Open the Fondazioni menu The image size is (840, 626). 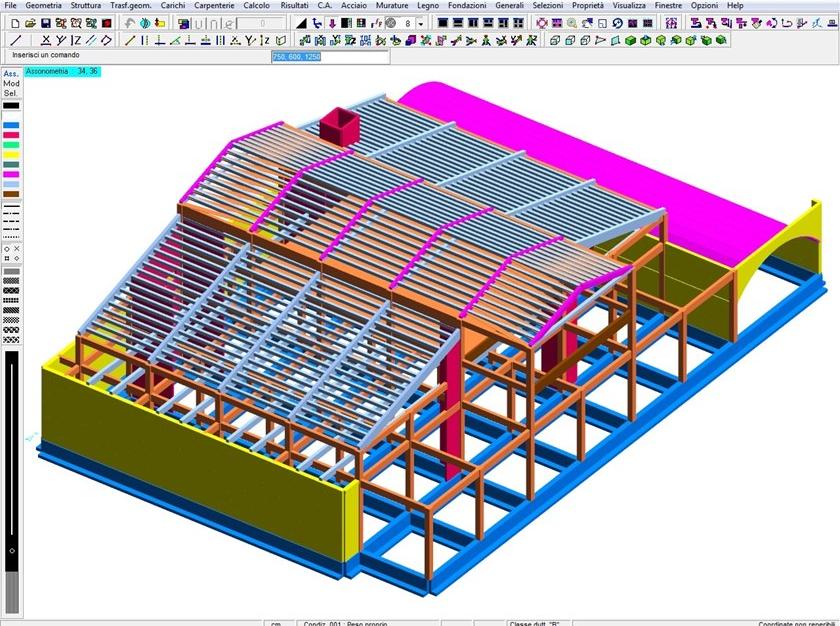point(467,6)
